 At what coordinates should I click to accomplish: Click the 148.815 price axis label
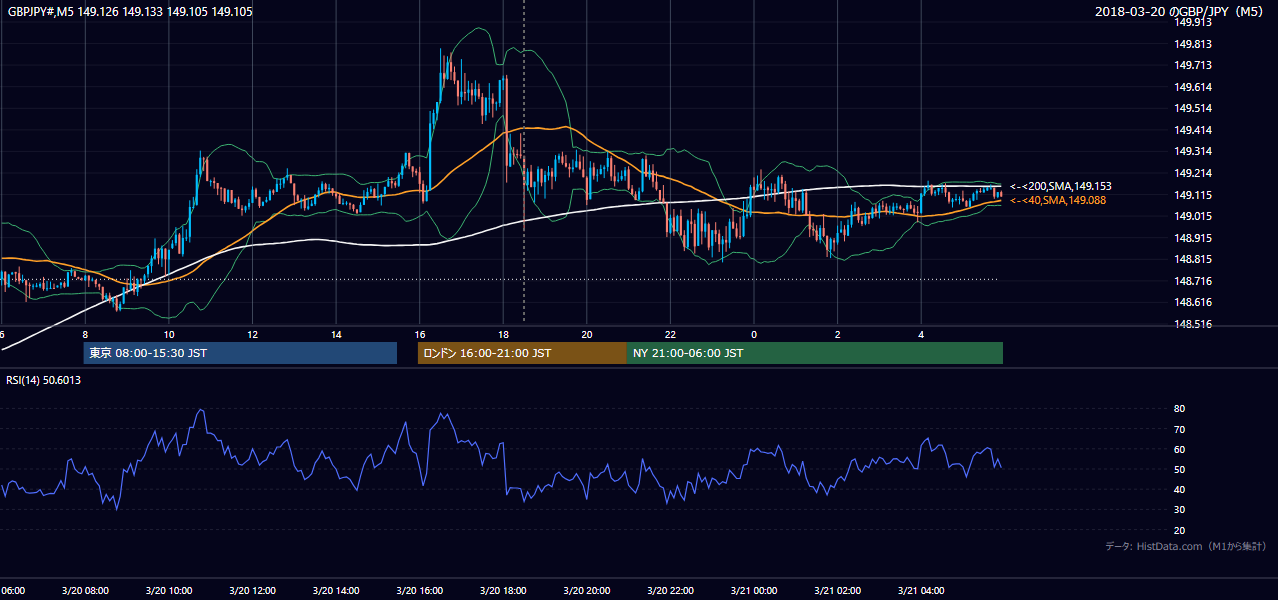pos(1193,259)
